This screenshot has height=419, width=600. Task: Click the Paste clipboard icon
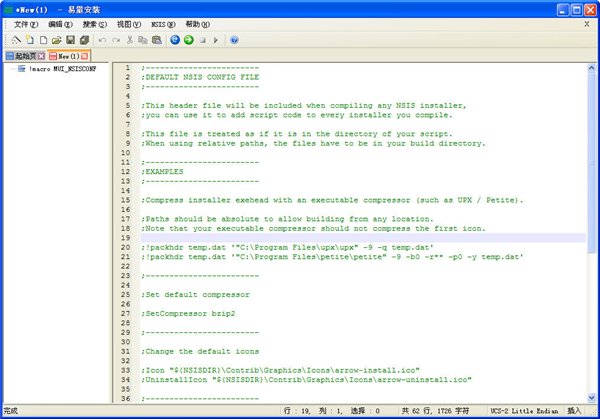(156, 40)
